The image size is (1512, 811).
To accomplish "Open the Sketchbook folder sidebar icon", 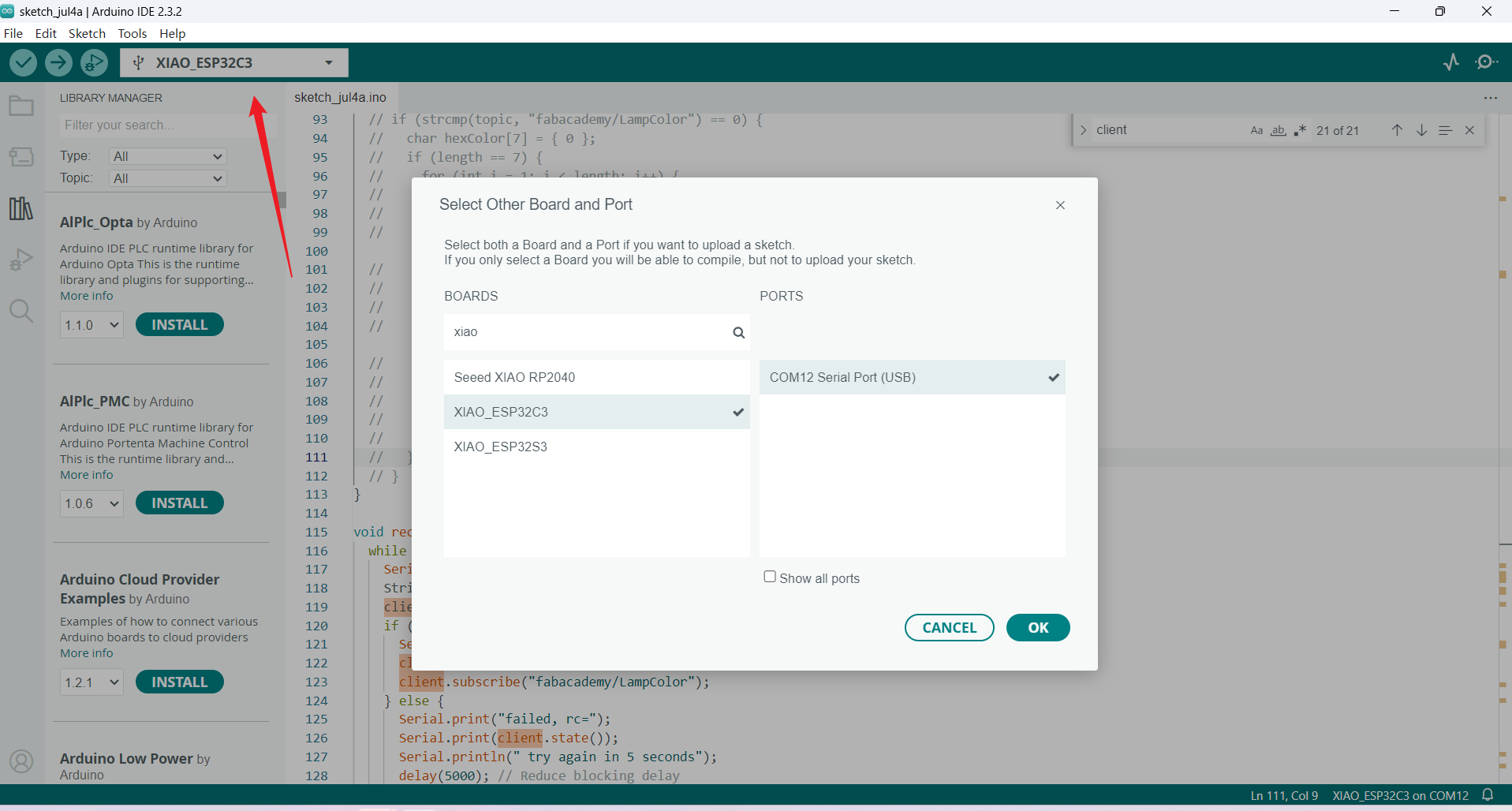I will 21,106.
